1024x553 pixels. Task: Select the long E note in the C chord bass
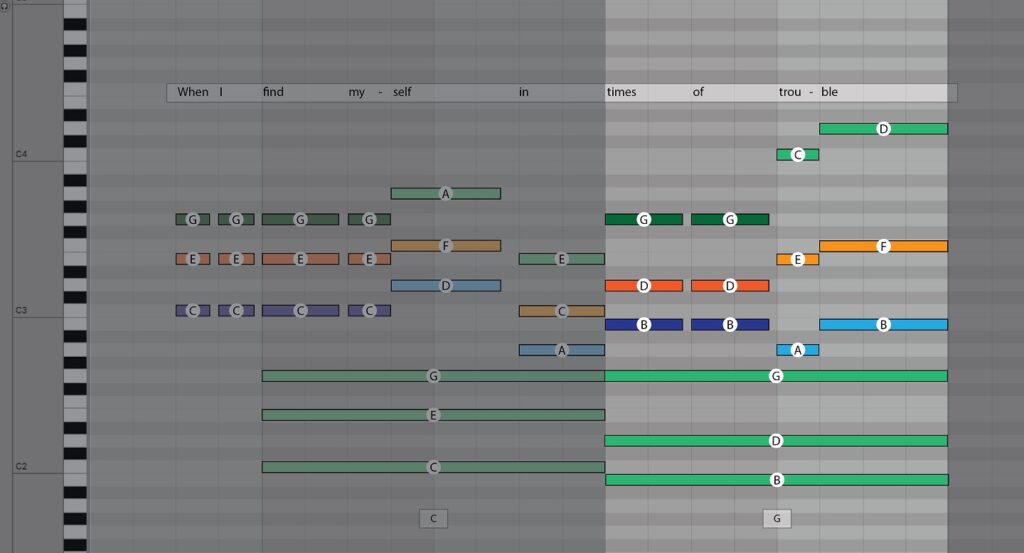click(433, 415)
